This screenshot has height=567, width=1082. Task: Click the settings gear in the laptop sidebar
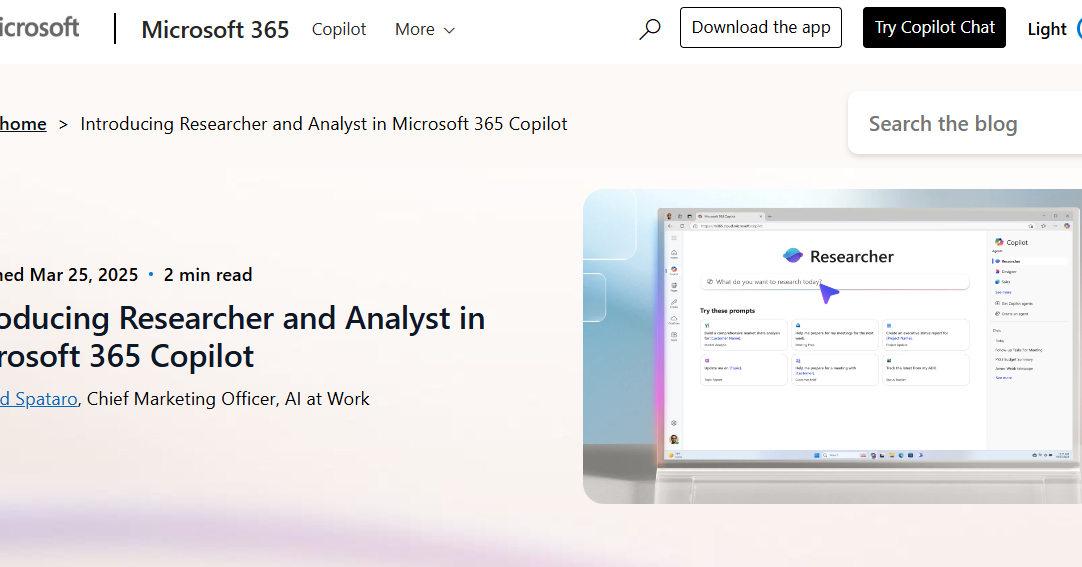pyautogui.click(x=674, y=423)
